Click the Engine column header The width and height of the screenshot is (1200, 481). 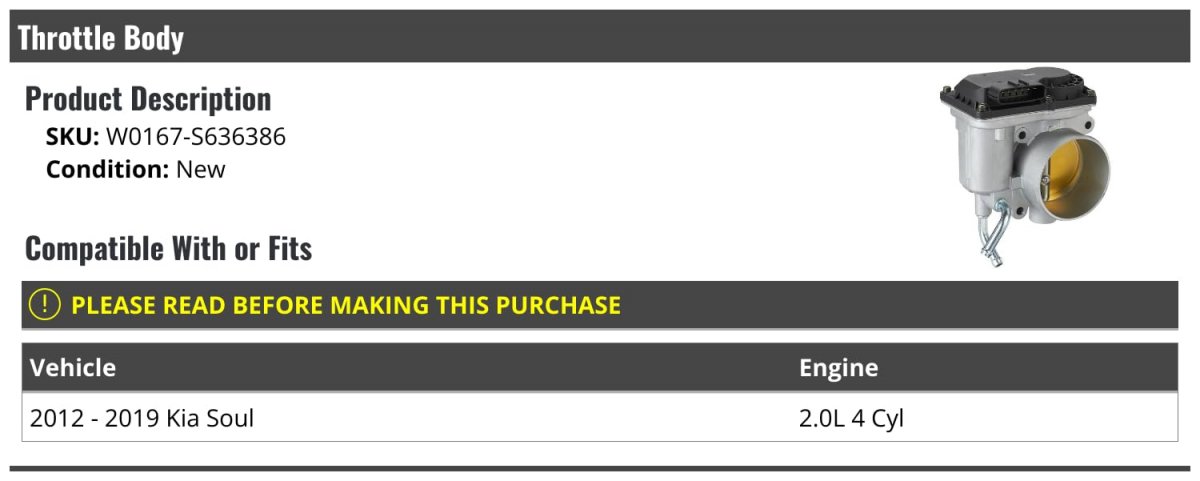[x=839, y=367]
